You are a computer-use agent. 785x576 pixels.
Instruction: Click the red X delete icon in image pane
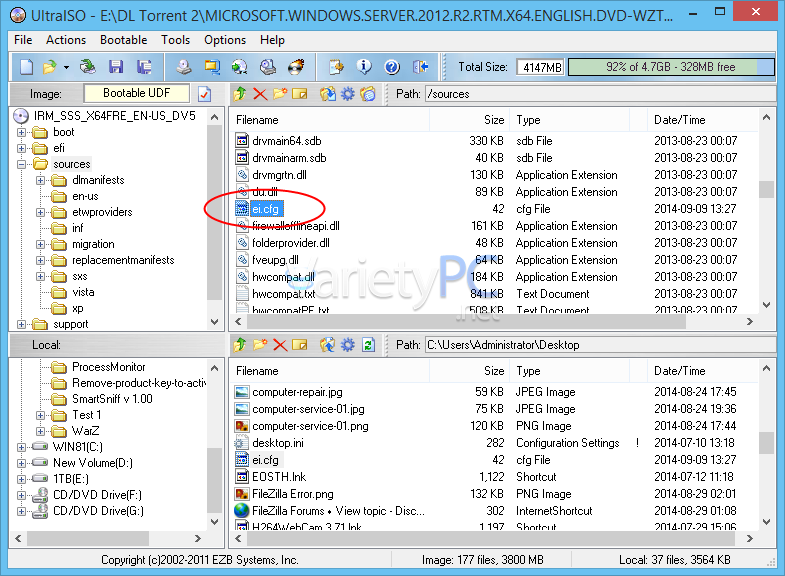coord(260,94)
